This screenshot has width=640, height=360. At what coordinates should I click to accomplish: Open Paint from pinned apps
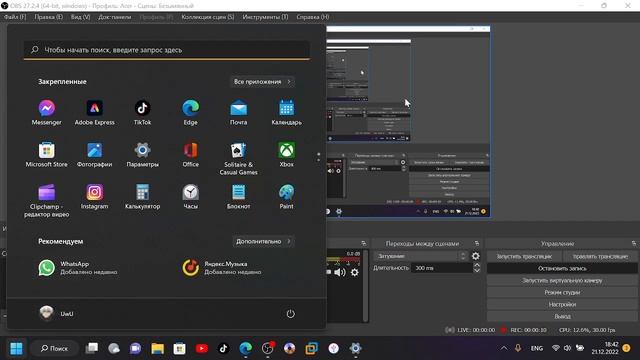pyautogui.click(x=287, y=197)
